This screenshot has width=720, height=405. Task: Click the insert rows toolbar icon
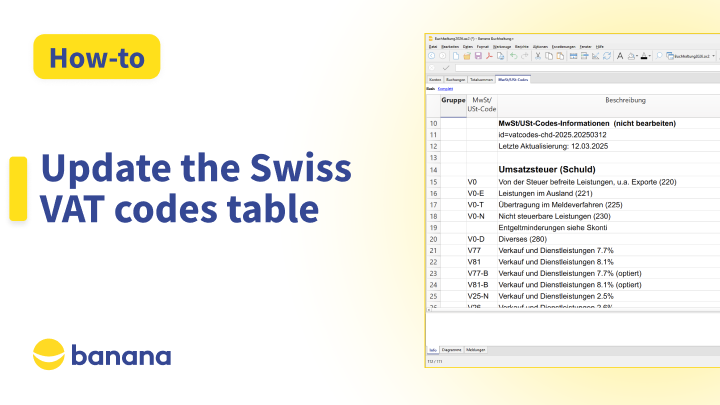tap(574, 56)
